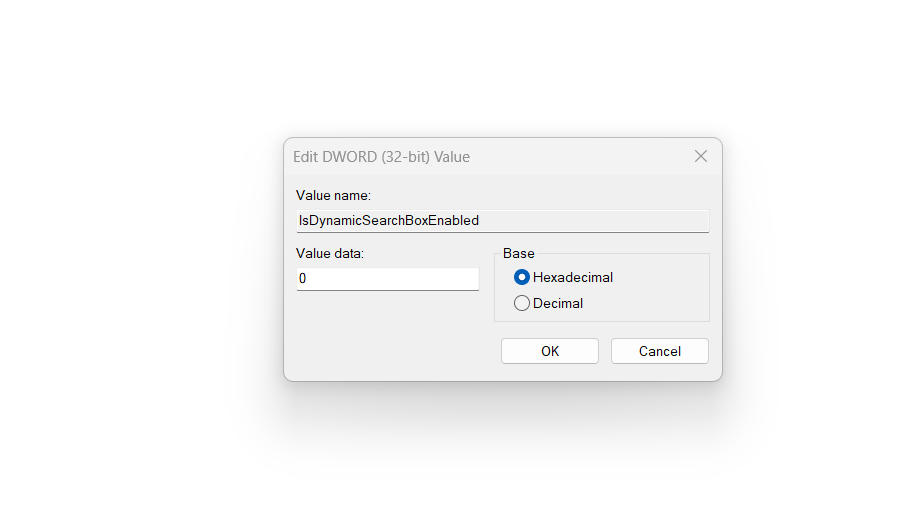Select the Decimal base radio button
The height and width of the screenshot is (527, 923).
(522, 303)
